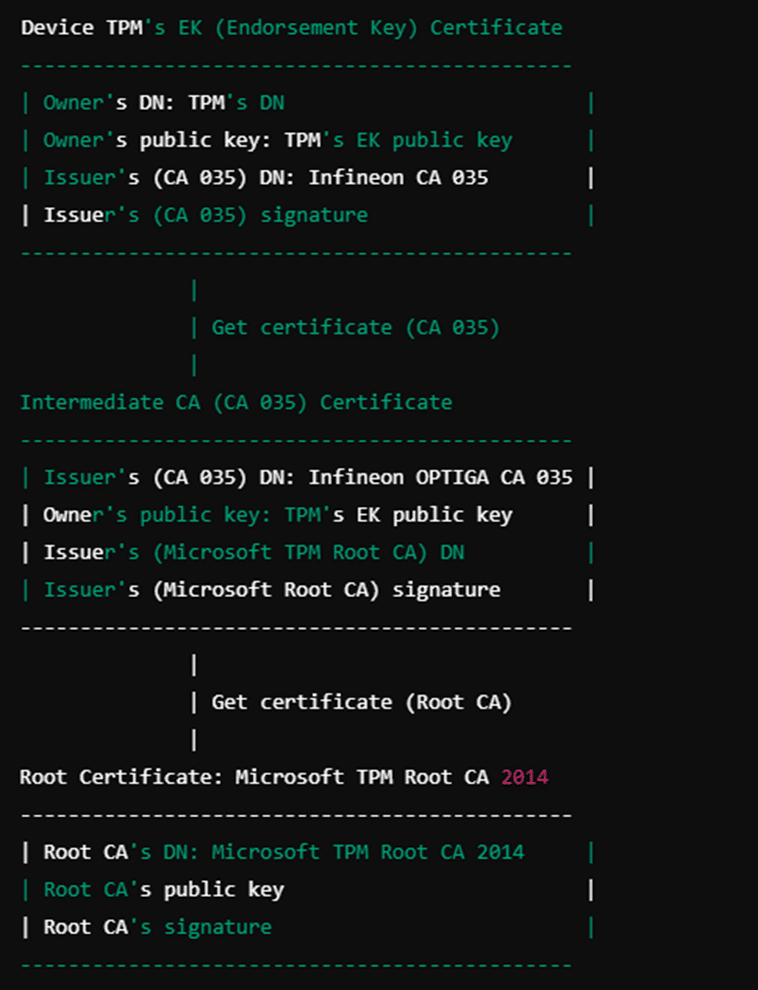
Task: Select line "Root CA's DN: Microsoft TPM Root CA 2014"
Action: [x=284, y=852]
